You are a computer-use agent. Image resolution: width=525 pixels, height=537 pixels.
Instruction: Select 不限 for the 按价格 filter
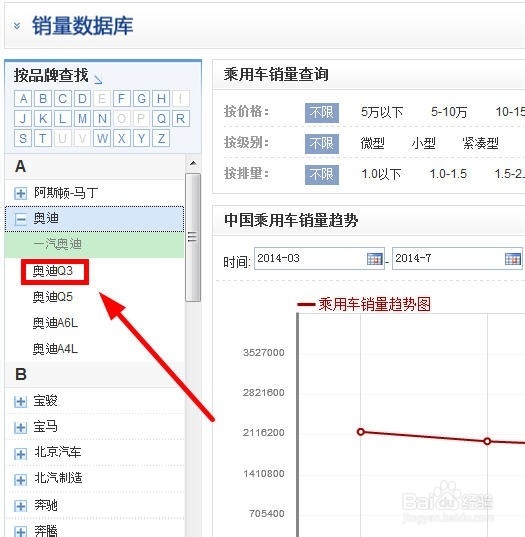tap(322, 113)
